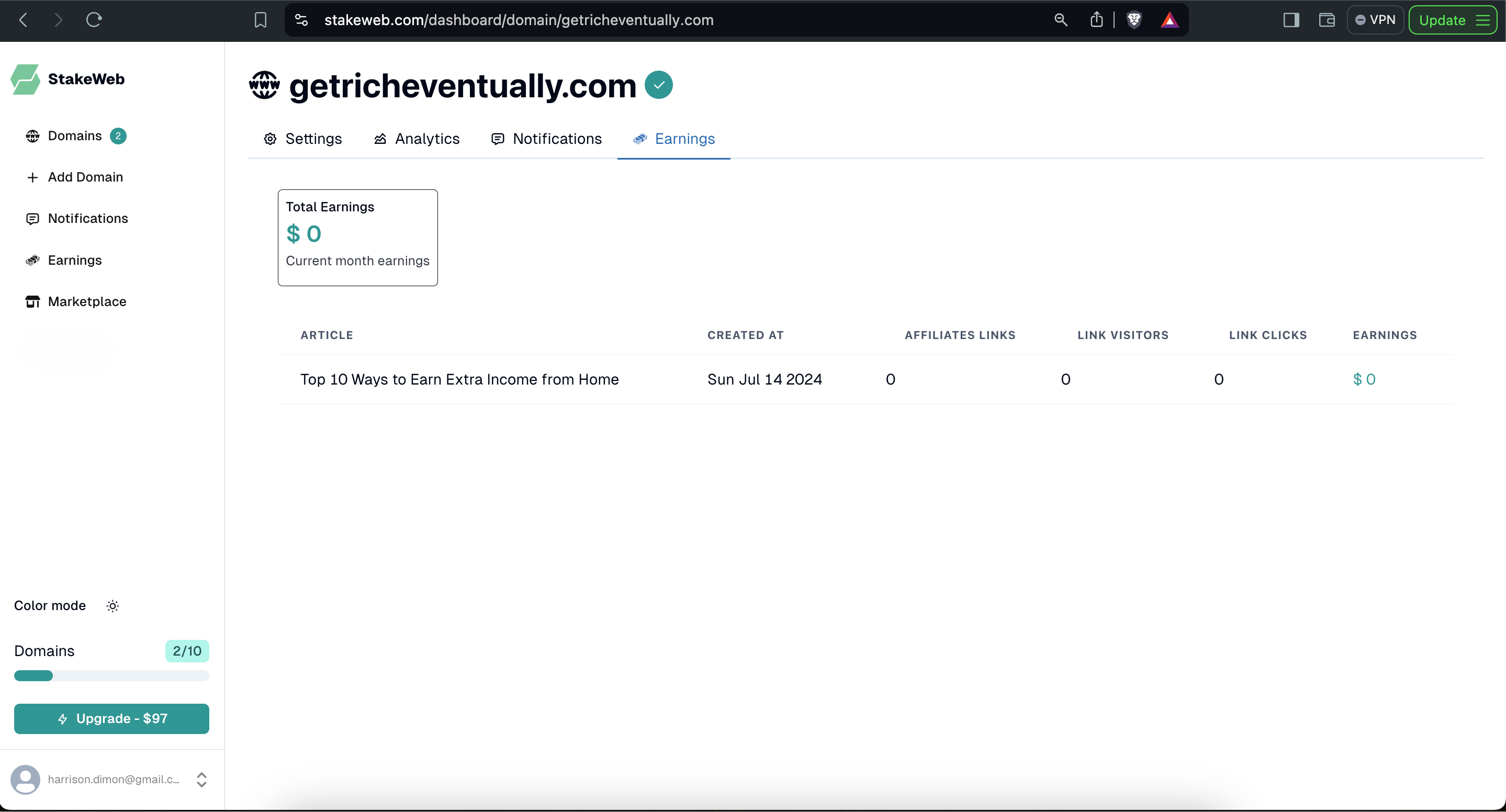1506x812 pixels.
Task: Expand the account switcher chevrons
Action: point(201,780)
